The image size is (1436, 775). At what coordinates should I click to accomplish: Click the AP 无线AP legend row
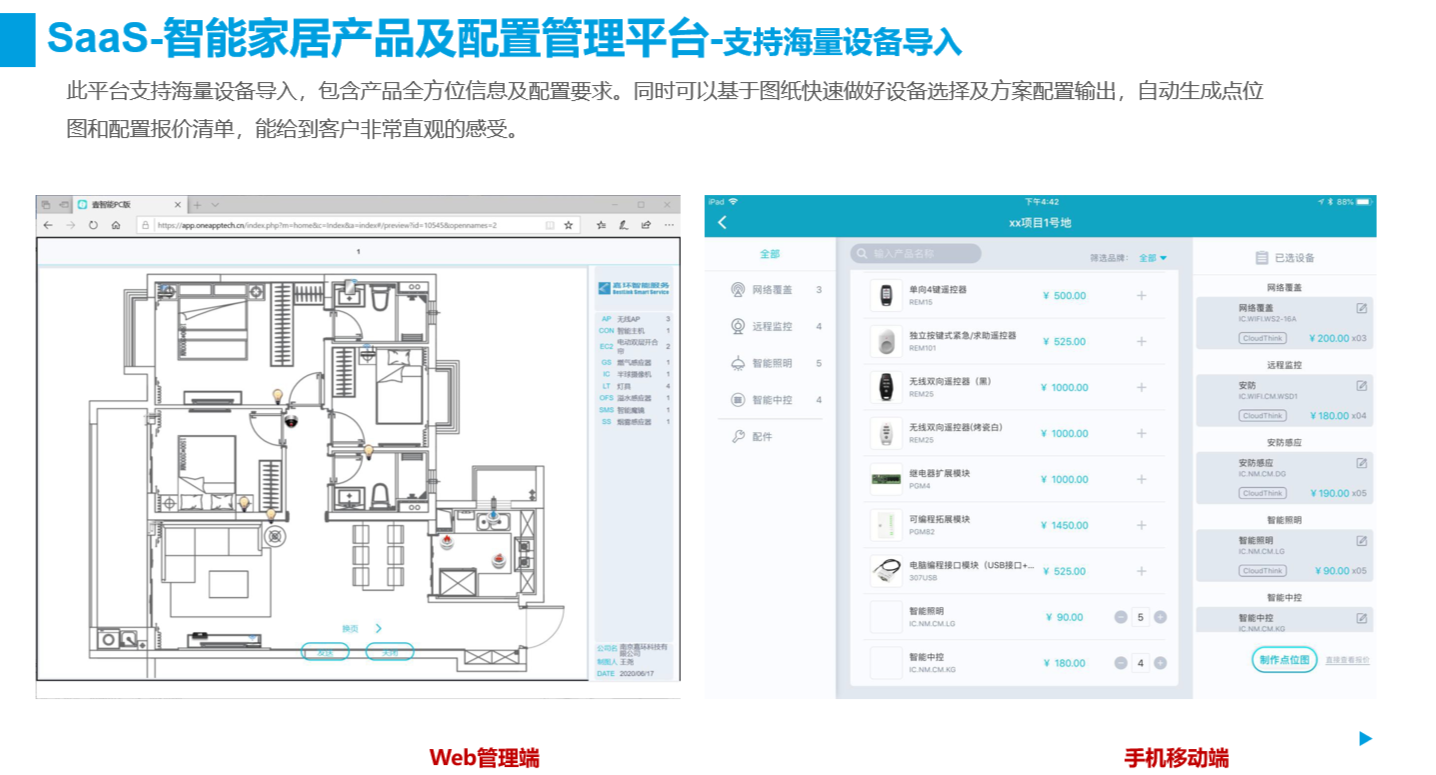pos(635,319)
